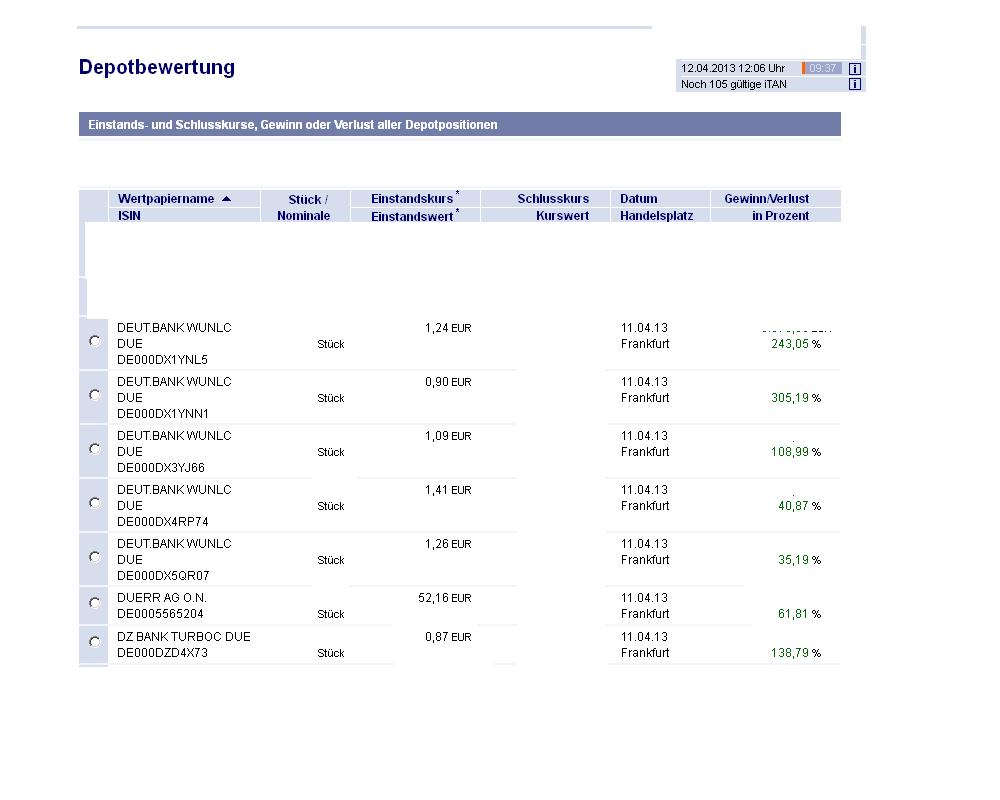Viewport: 1000px width, 800px height.
Task: Select radio for DE000DX5QR07 position
Action: [x=94, y=557]
